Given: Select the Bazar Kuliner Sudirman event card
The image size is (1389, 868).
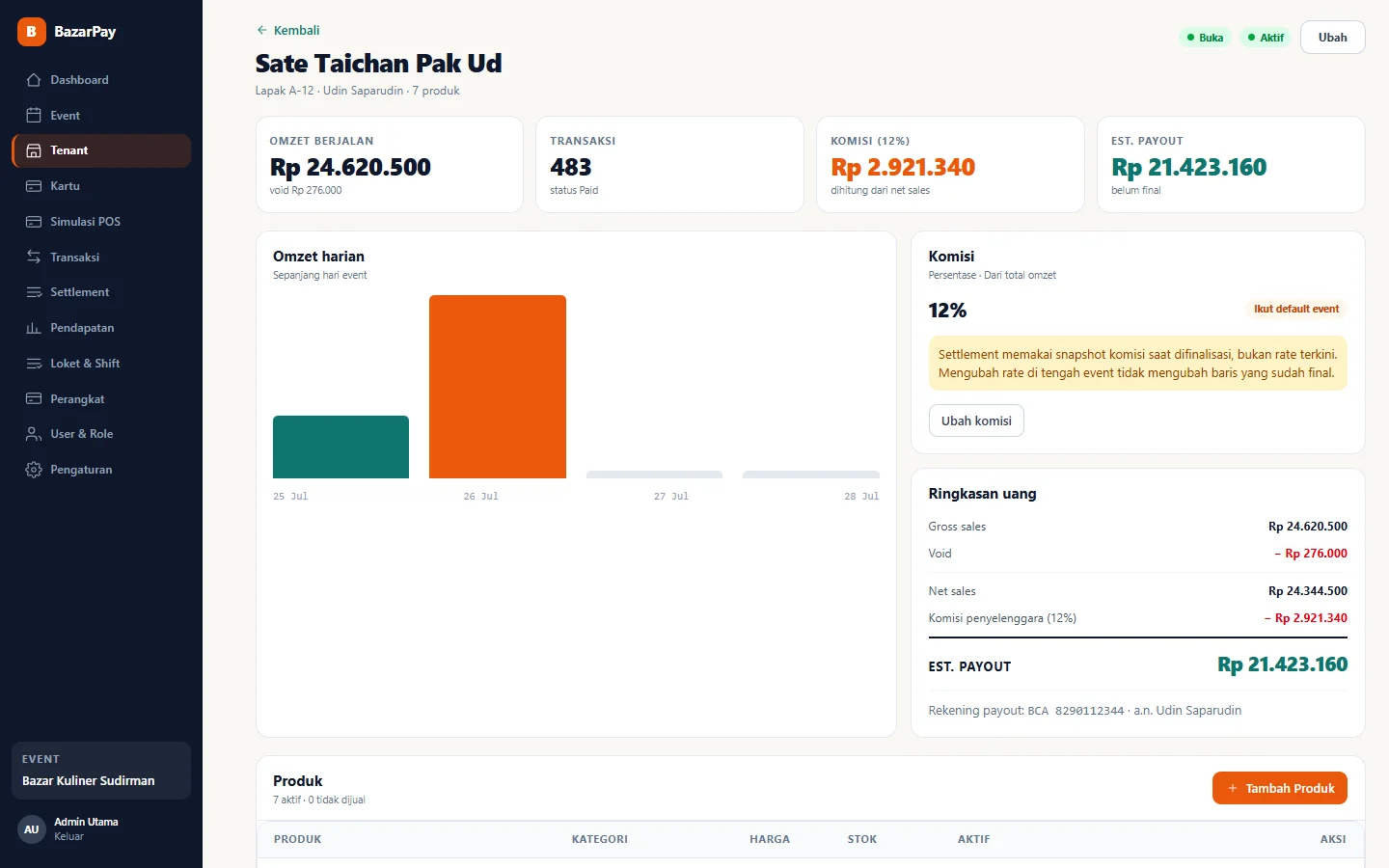Looking at the screenshot, I should pos(101,771).
